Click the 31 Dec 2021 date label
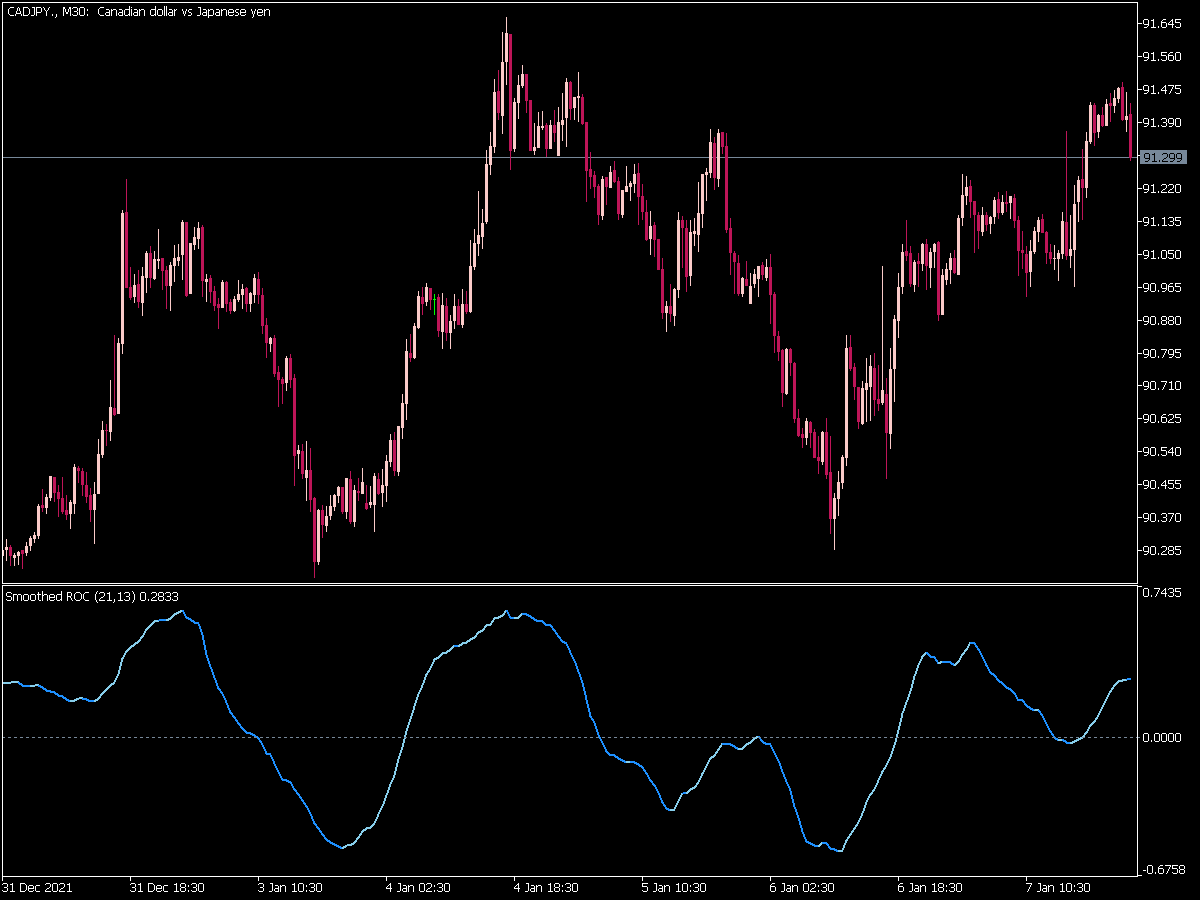The width and height of the screenshot is (1200, 900). [37, 887]
